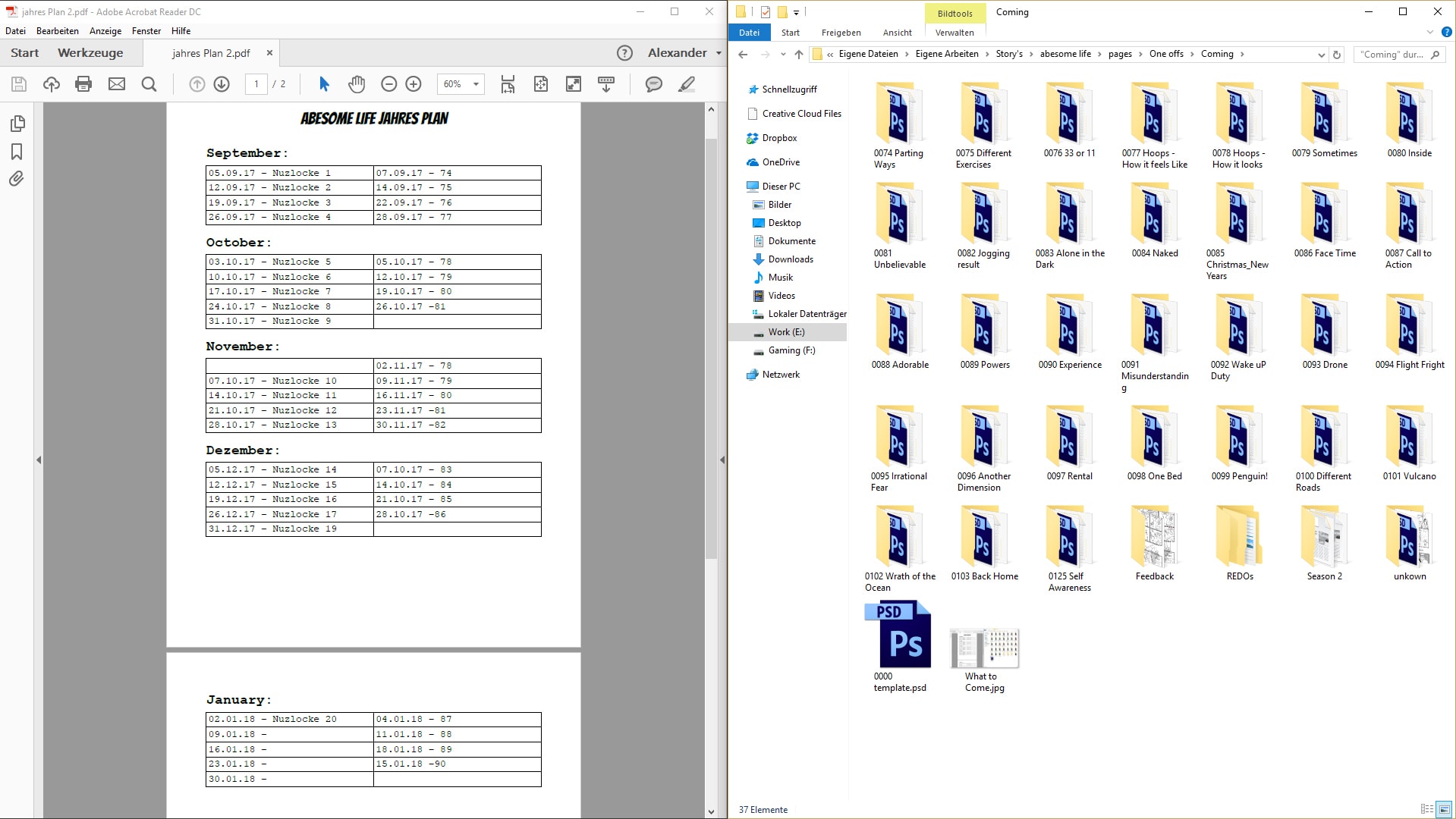Select Dropbox in the navigation pane
Screen dimensions: 1456x819
tap(779, 138)
